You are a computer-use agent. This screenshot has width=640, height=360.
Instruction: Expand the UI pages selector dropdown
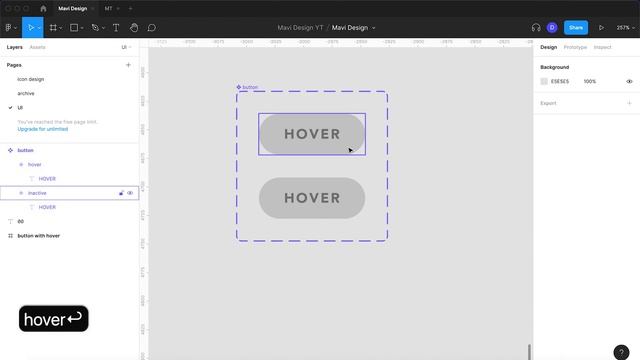click(x=126, y=47)
